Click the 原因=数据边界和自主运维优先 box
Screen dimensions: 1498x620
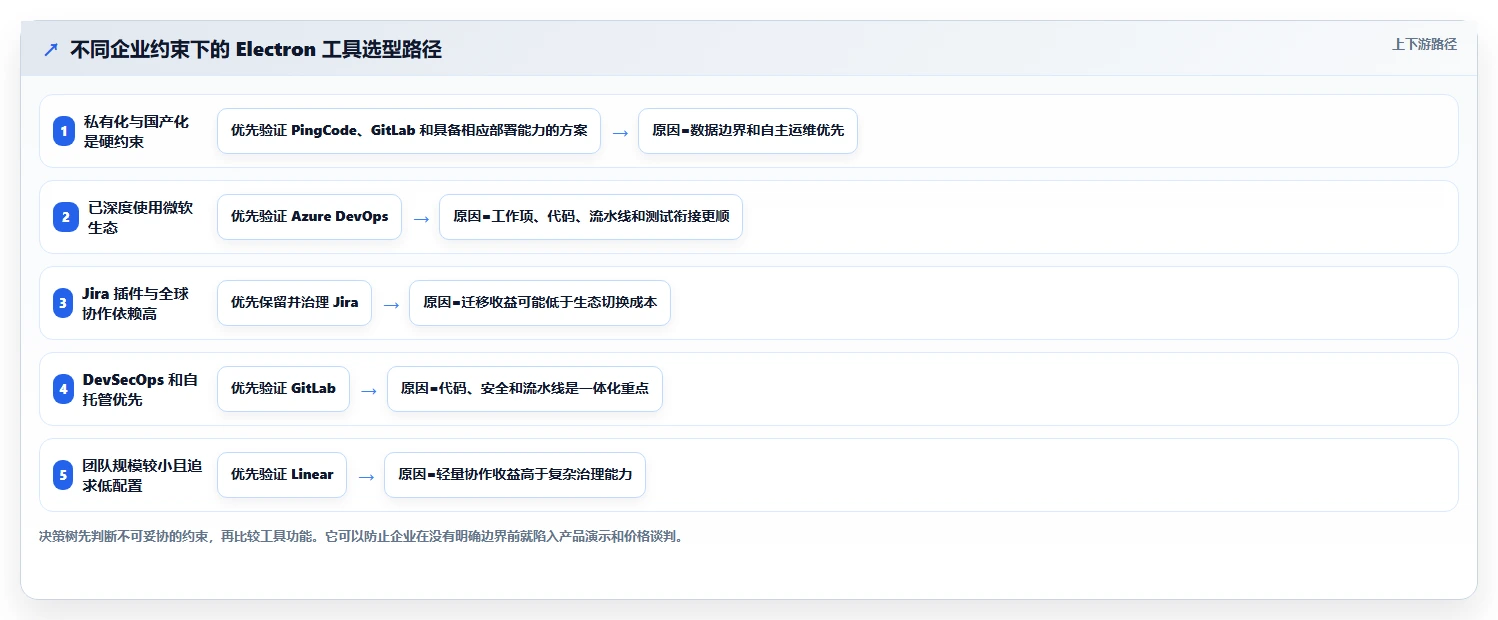(748, 131)
